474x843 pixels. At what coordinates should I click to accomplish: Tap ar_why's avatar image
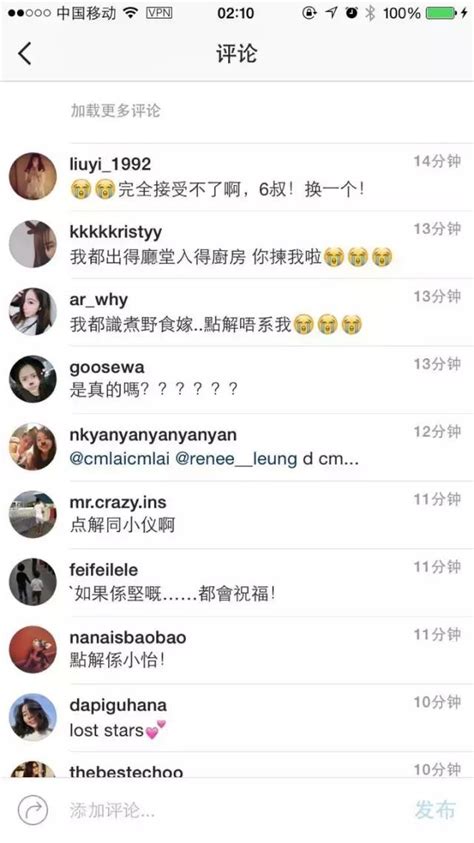click(33, 311)
